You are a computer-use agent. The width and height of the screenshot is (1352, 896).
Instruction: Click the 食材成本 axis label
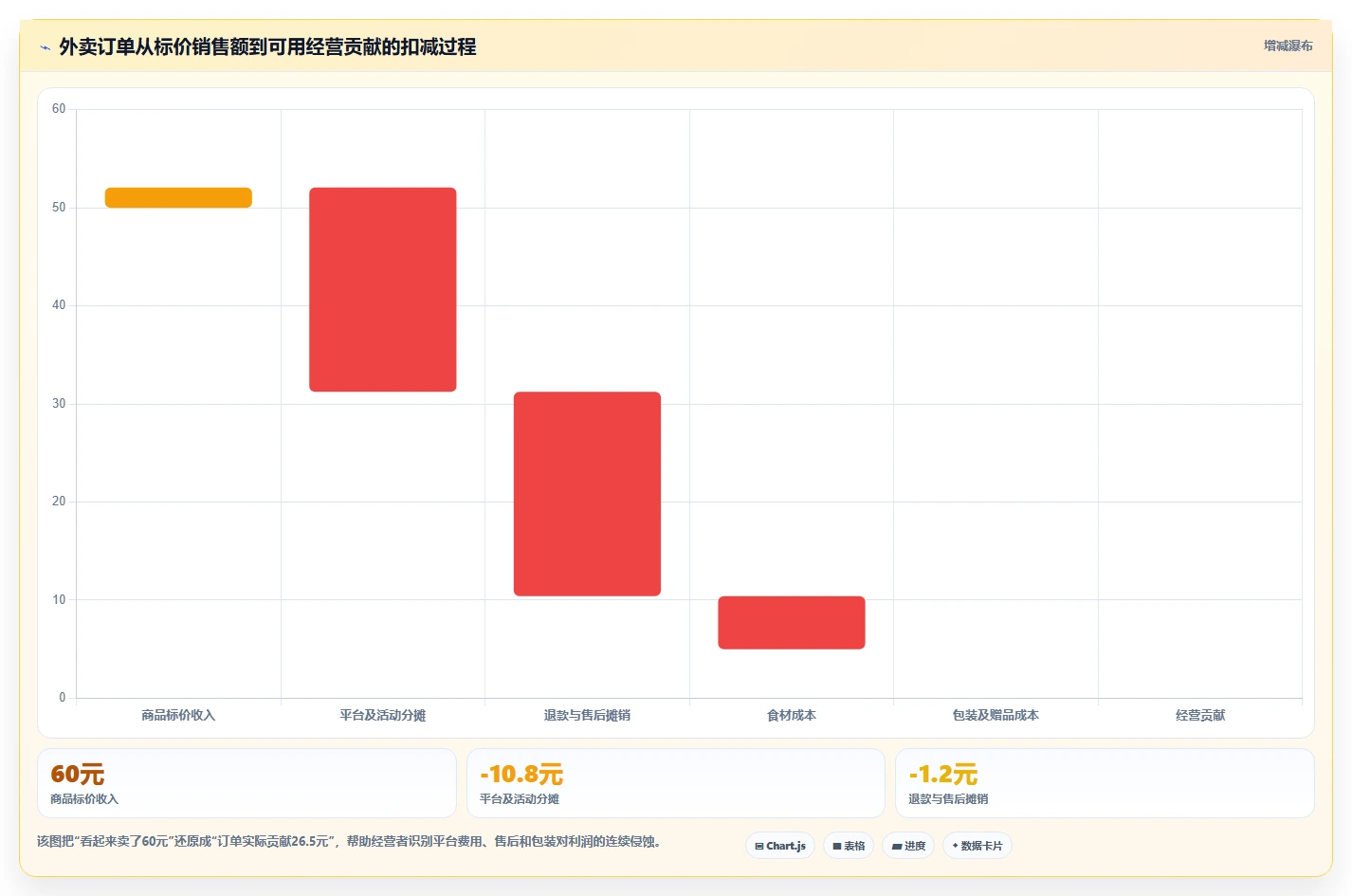pos(792,715)
